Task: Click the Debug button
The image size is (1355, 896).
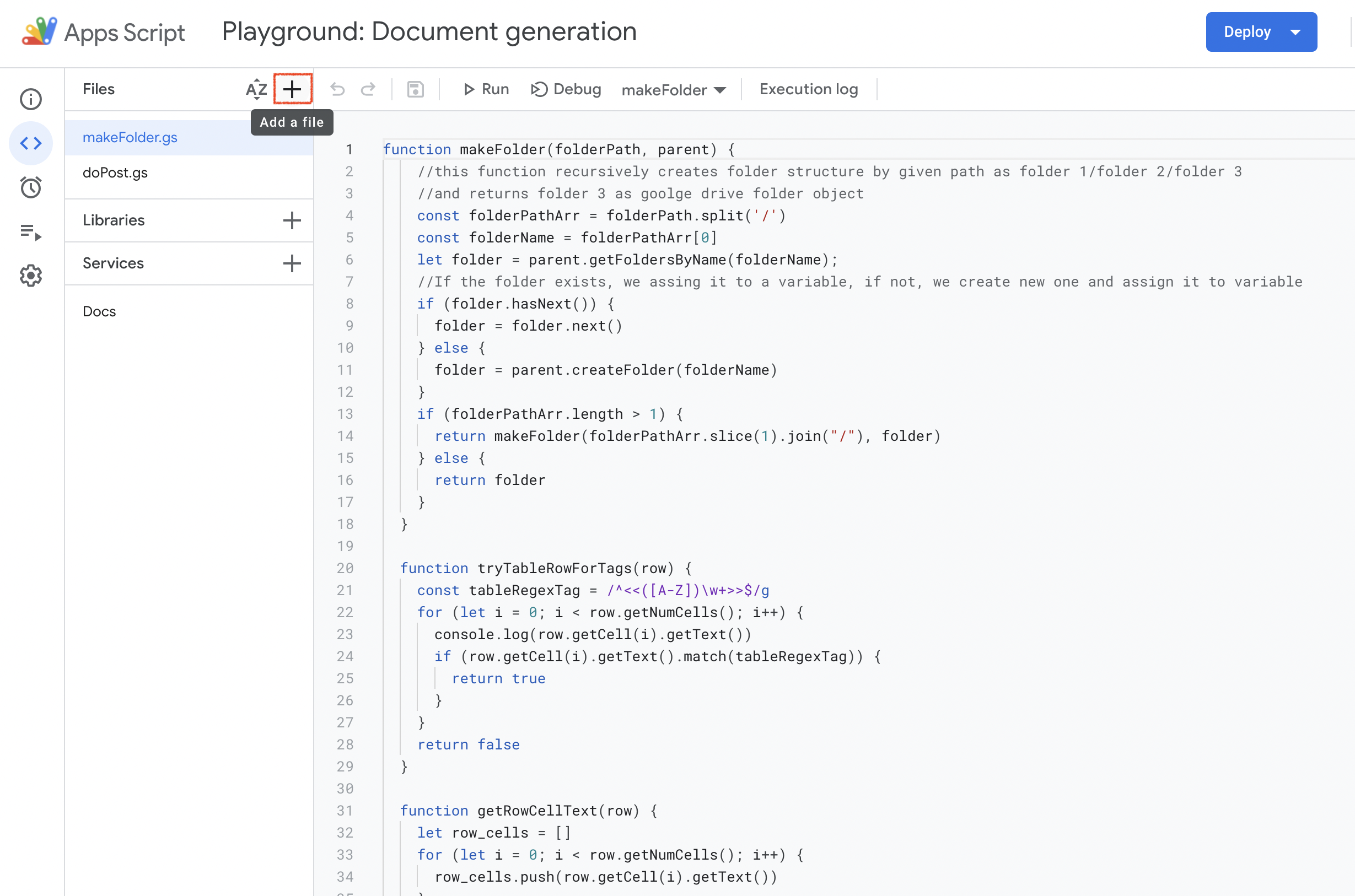Action: tap(566, 89)
